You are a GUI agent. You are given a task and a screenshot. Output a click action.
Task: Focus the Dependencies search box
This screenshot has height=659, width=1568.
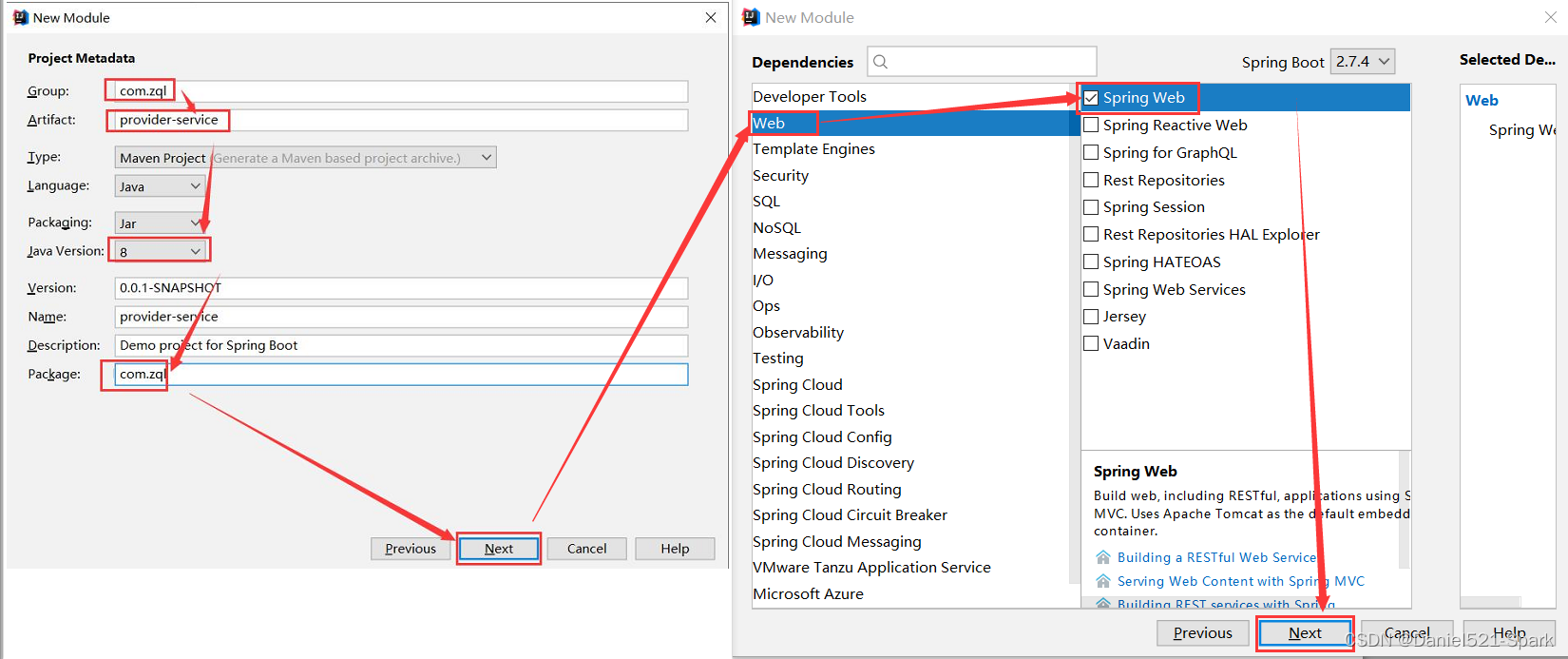pos(982,62)
